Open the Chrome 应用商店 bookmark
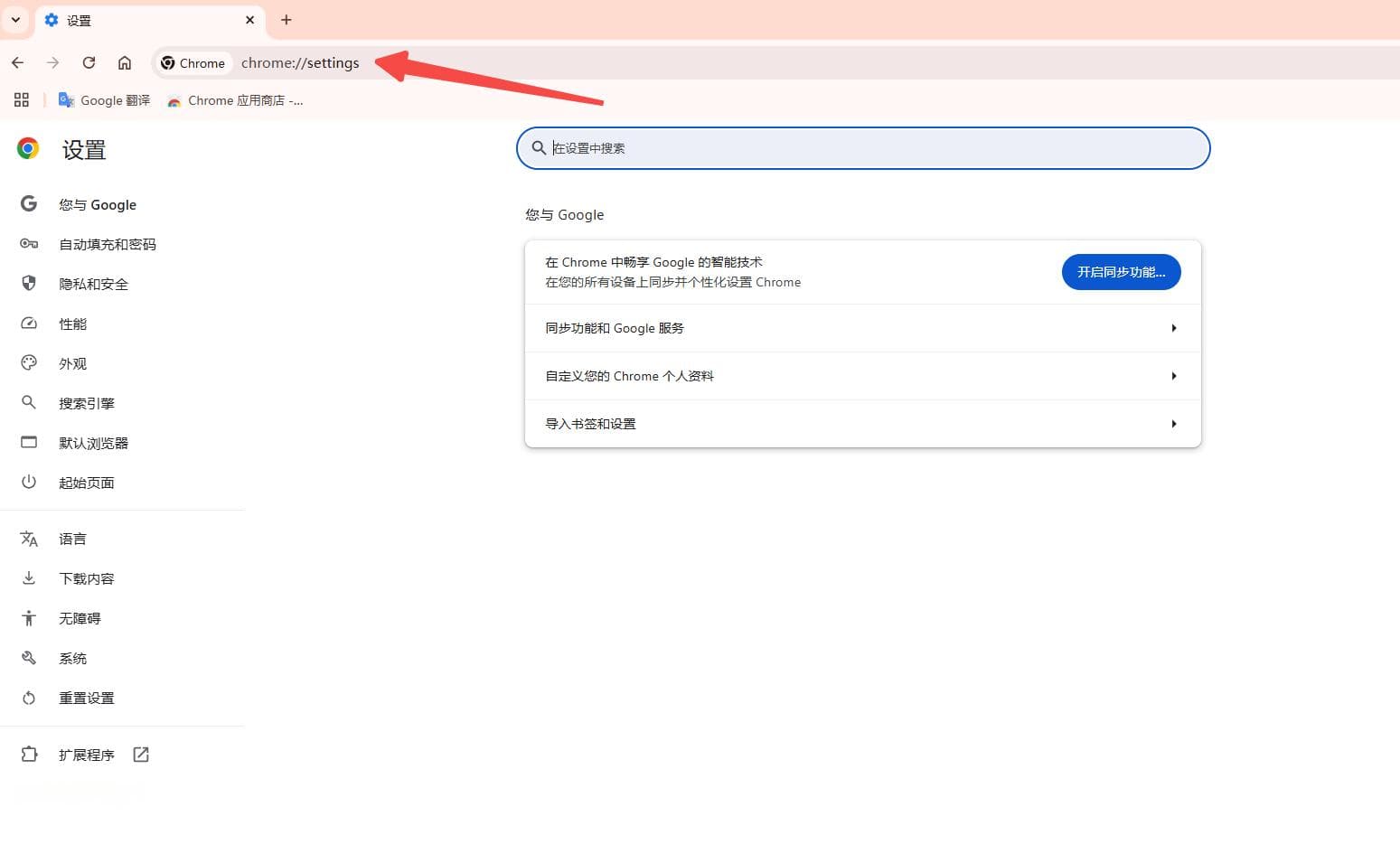The width and height of the screenshot is (1400, 854). (x=235, y=100)
